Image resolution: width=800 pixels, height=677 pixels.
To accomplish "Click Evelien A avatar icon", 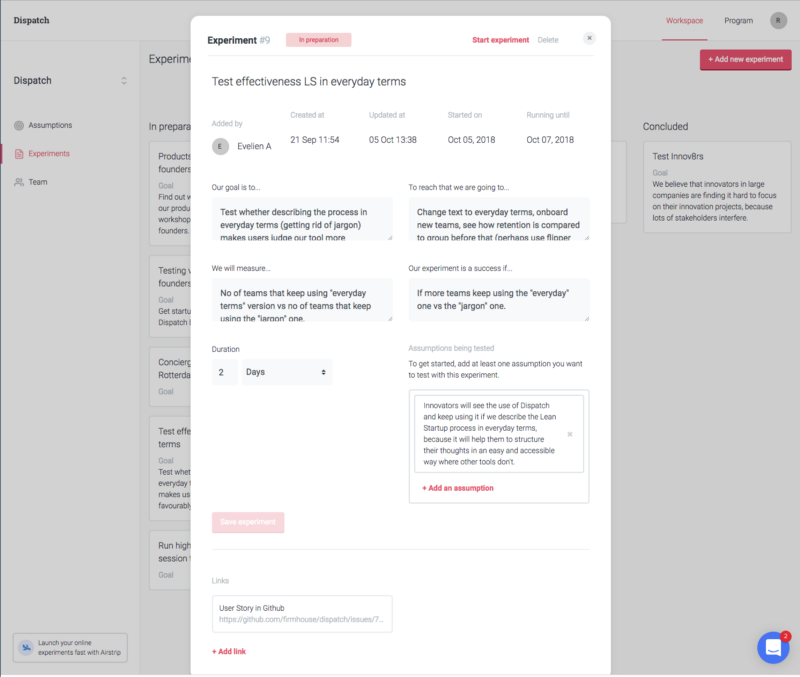I will tap(220, 146).
